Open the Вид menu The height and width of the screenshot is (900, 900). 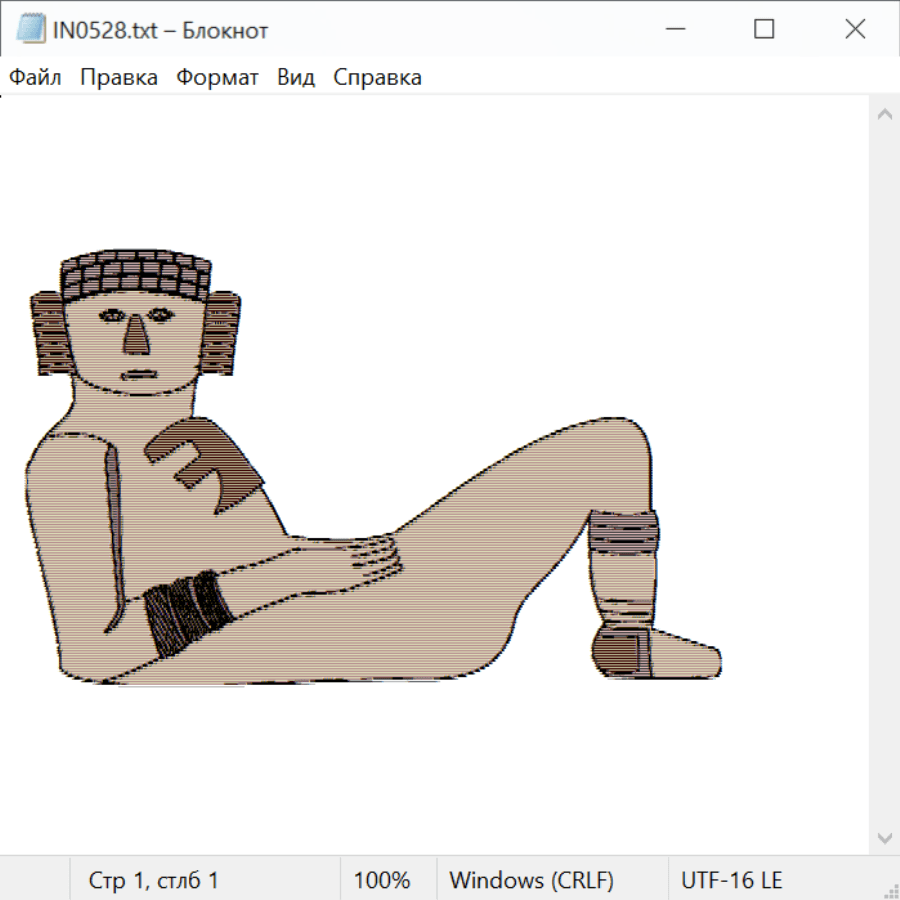[x=295, y=77]
